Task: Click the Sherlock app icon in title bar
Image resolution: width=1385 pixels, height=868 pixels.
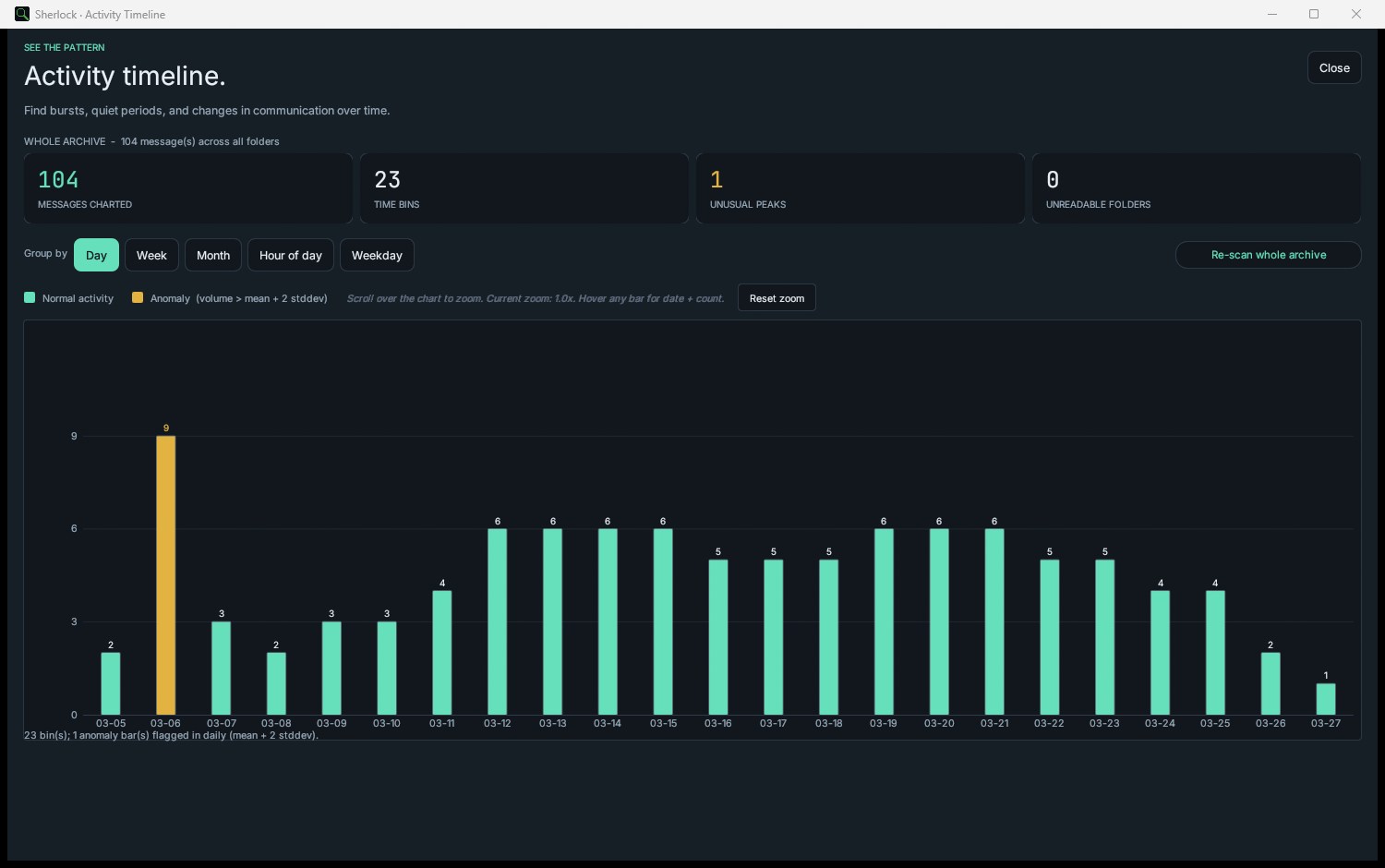Action: (x=22, y=14)
